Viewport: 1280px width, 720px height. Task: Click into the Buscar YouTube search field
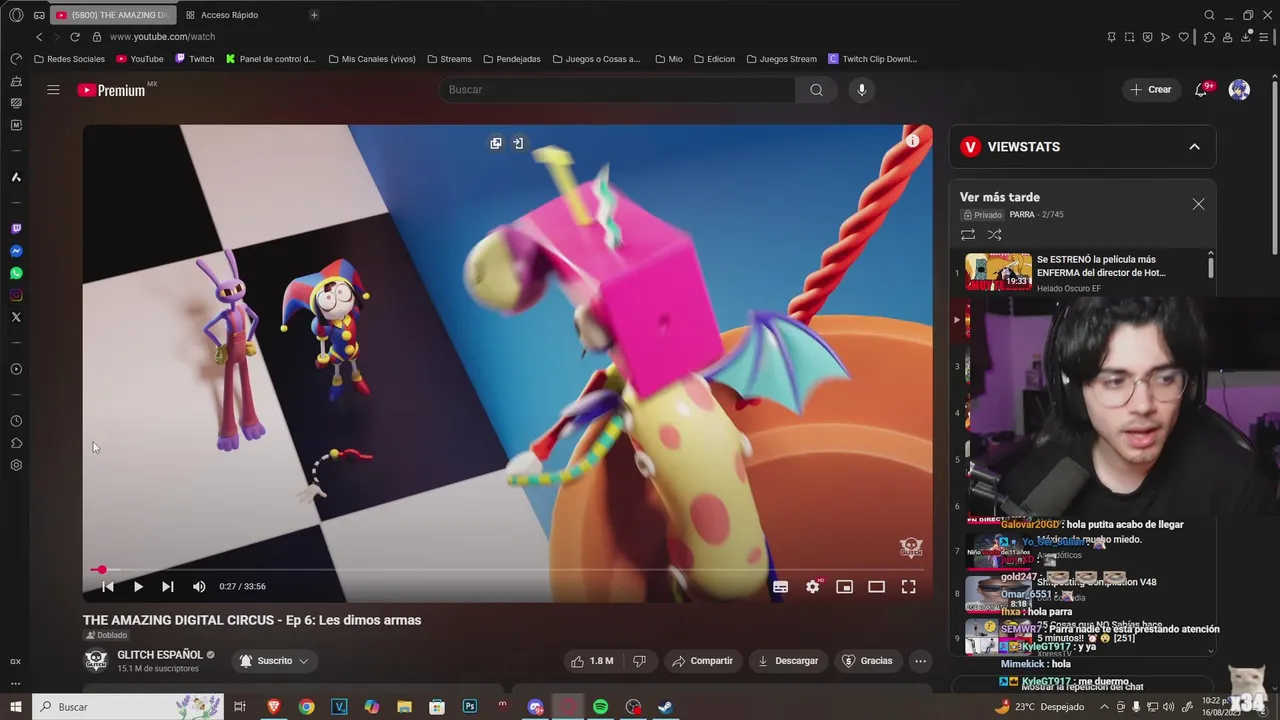617,90
